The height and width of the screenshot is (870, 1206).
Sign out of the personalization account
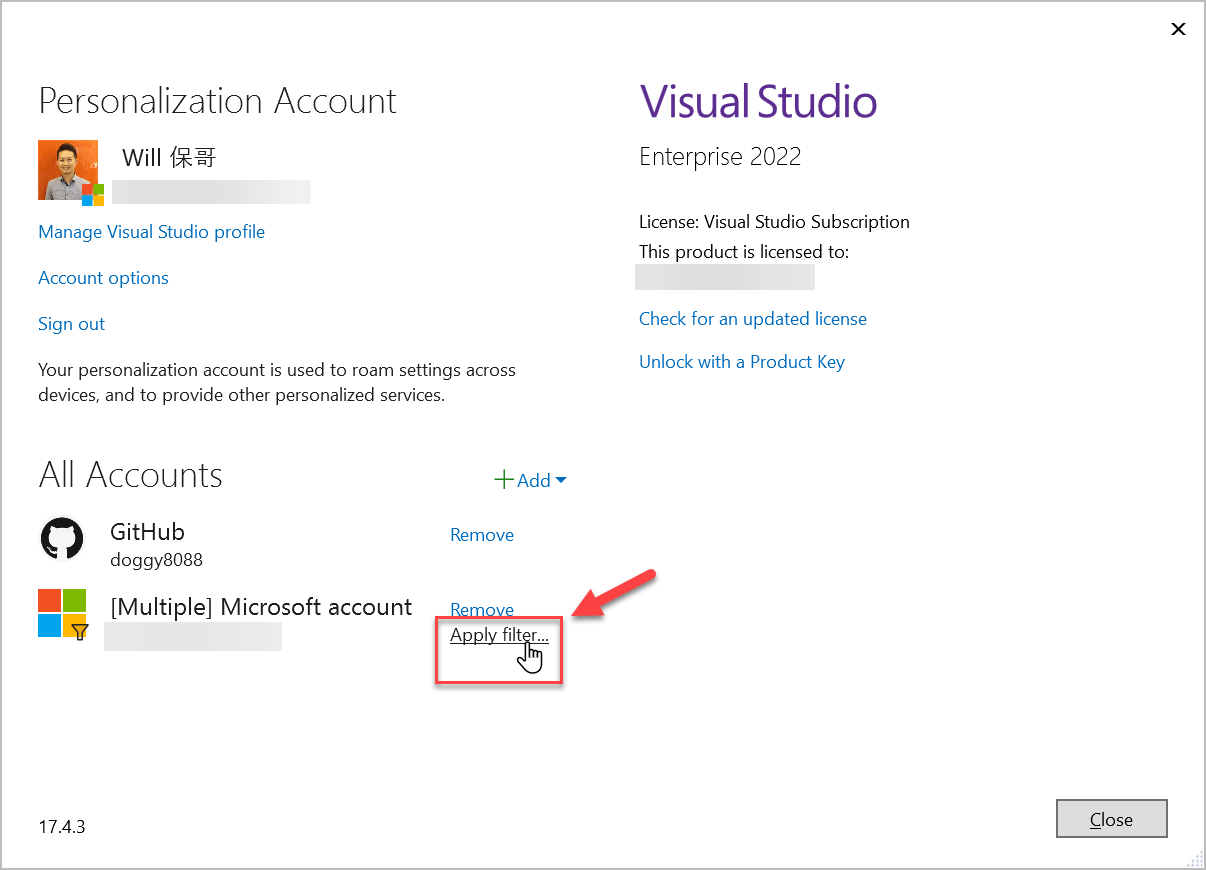[x=72, y=324]
